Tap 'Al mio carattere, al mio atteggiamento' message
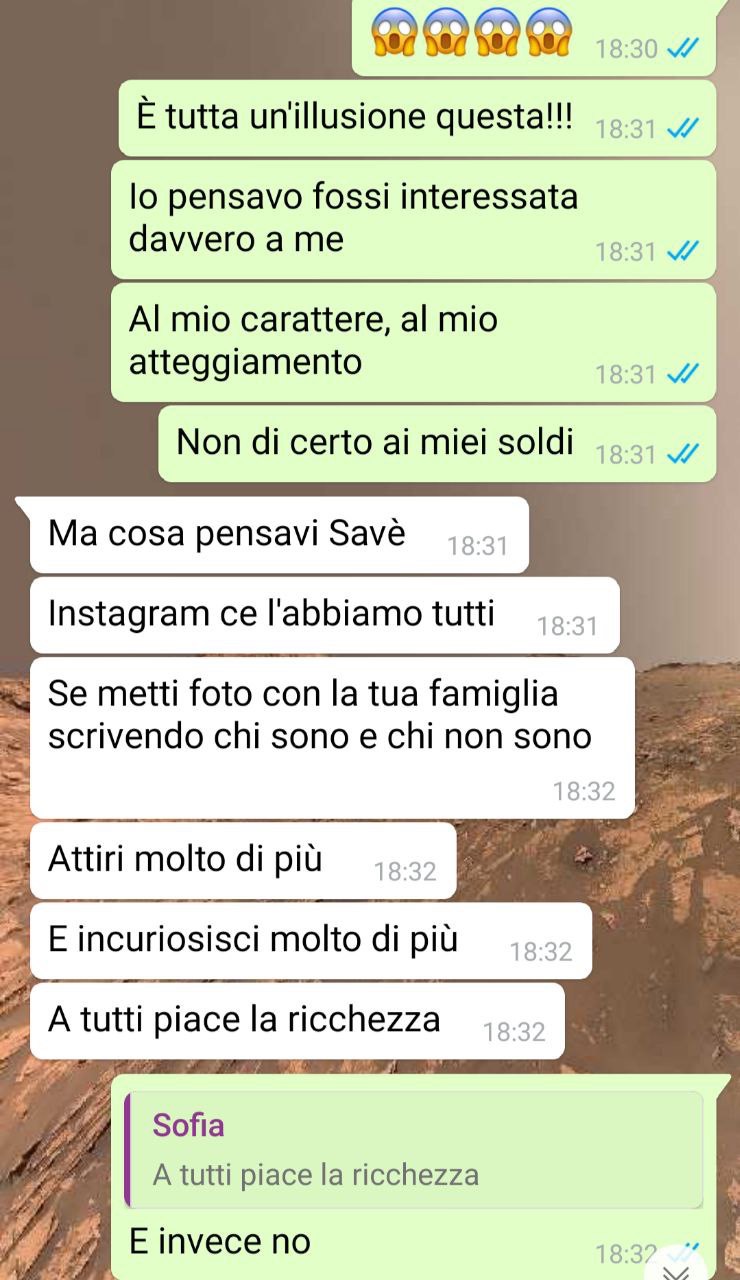This screenshot has height=1280, width=740. [x=414, y=342]
